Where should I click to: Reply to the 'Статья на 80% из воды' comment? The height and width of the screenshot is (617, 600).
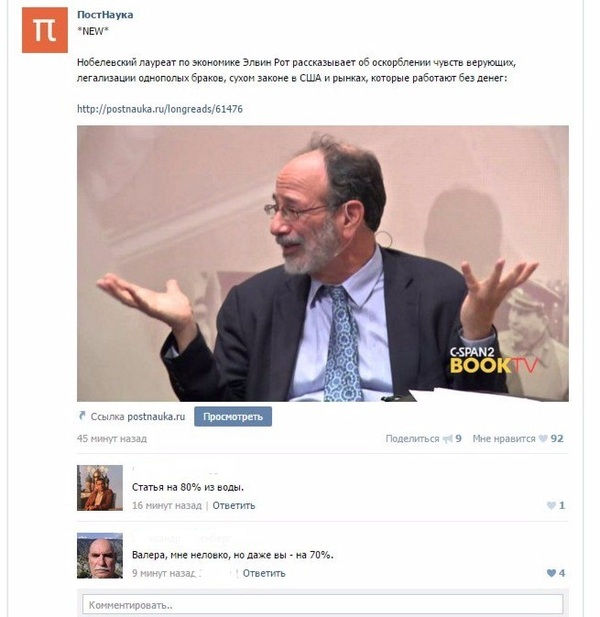coord(234,505)
